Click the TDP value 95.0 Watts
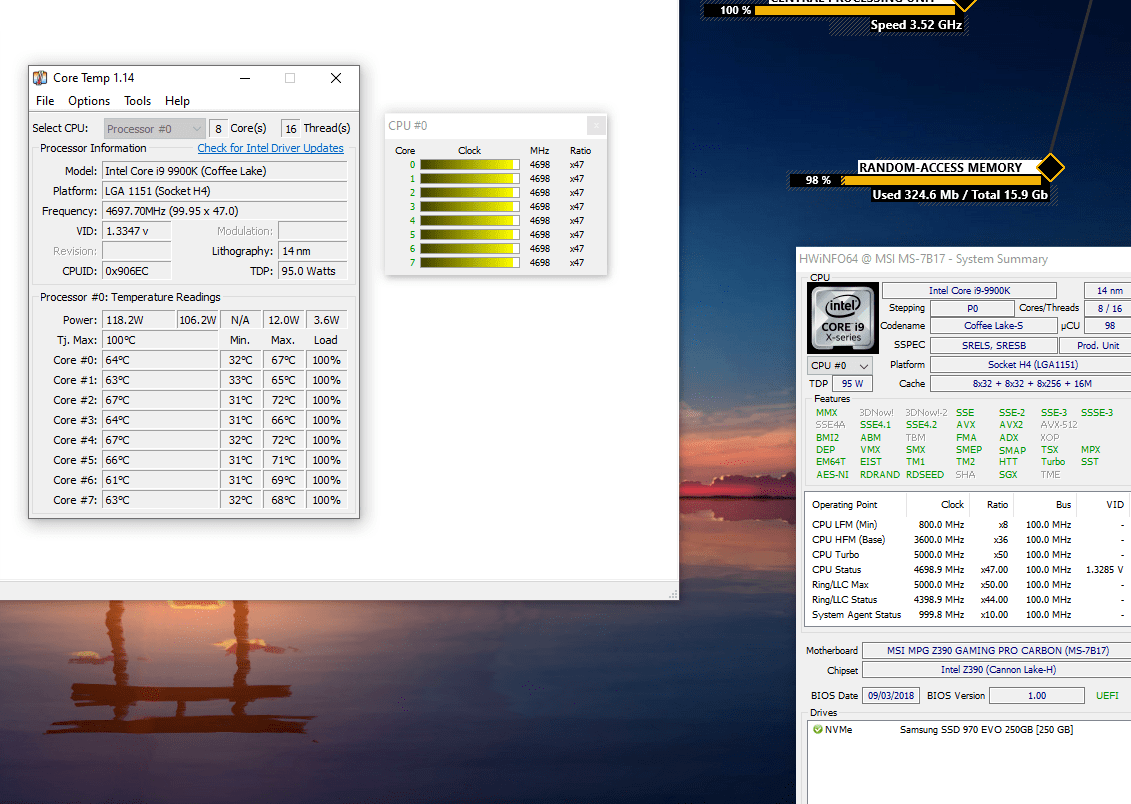 312,271
